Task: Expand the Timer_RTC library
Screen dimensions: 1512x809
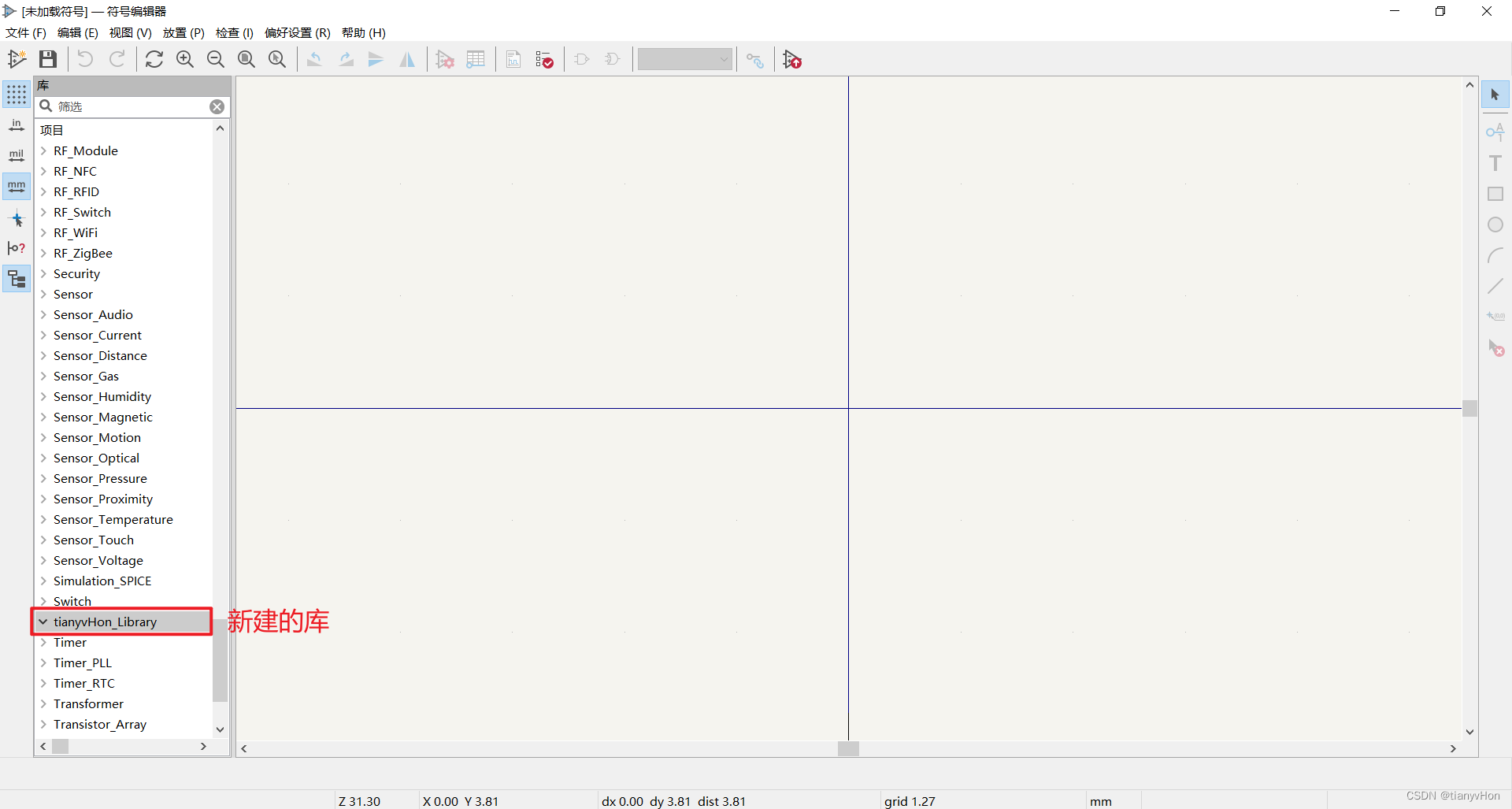Action: pyautogui.click(x=43, y=683)
